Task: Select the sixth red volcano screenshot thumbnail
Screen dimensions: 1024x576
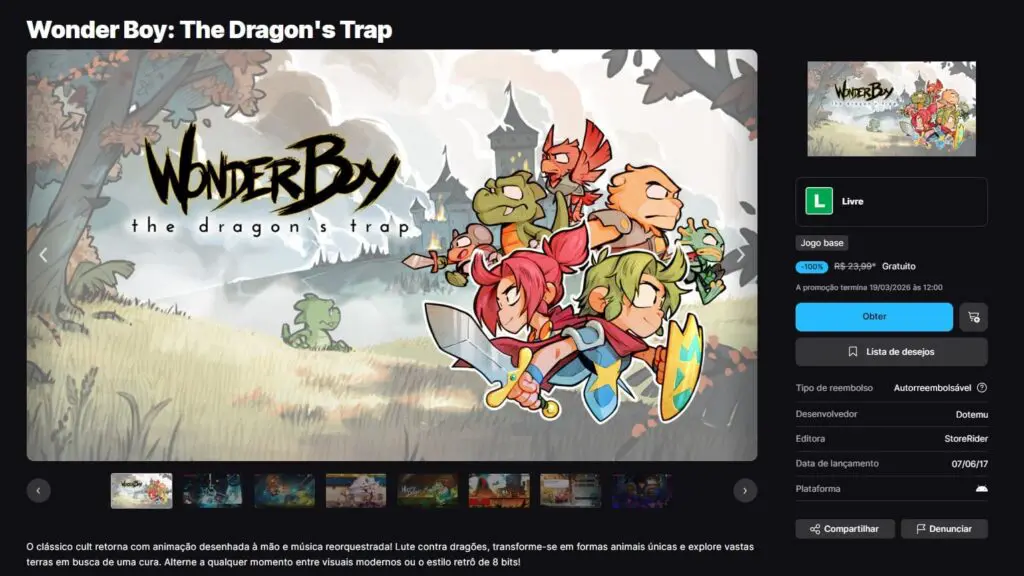Action: coord(499,491)
